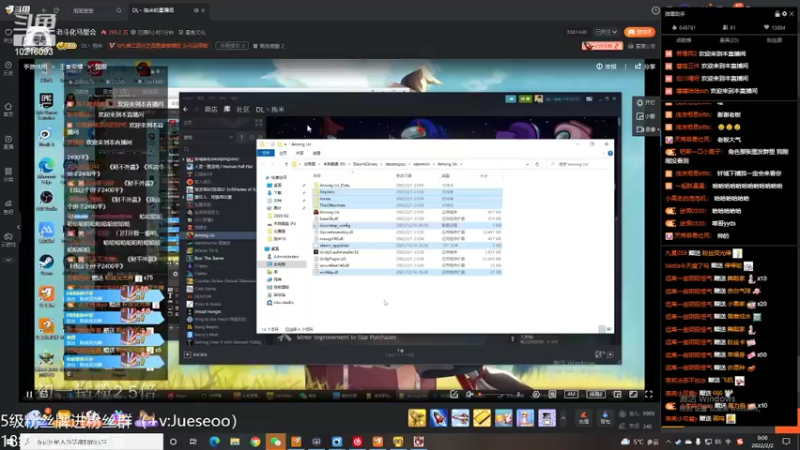The height and width of the screenshot is (450, 800).
Task: Go to Steam 商店 store menu
Action: point(211,110)
